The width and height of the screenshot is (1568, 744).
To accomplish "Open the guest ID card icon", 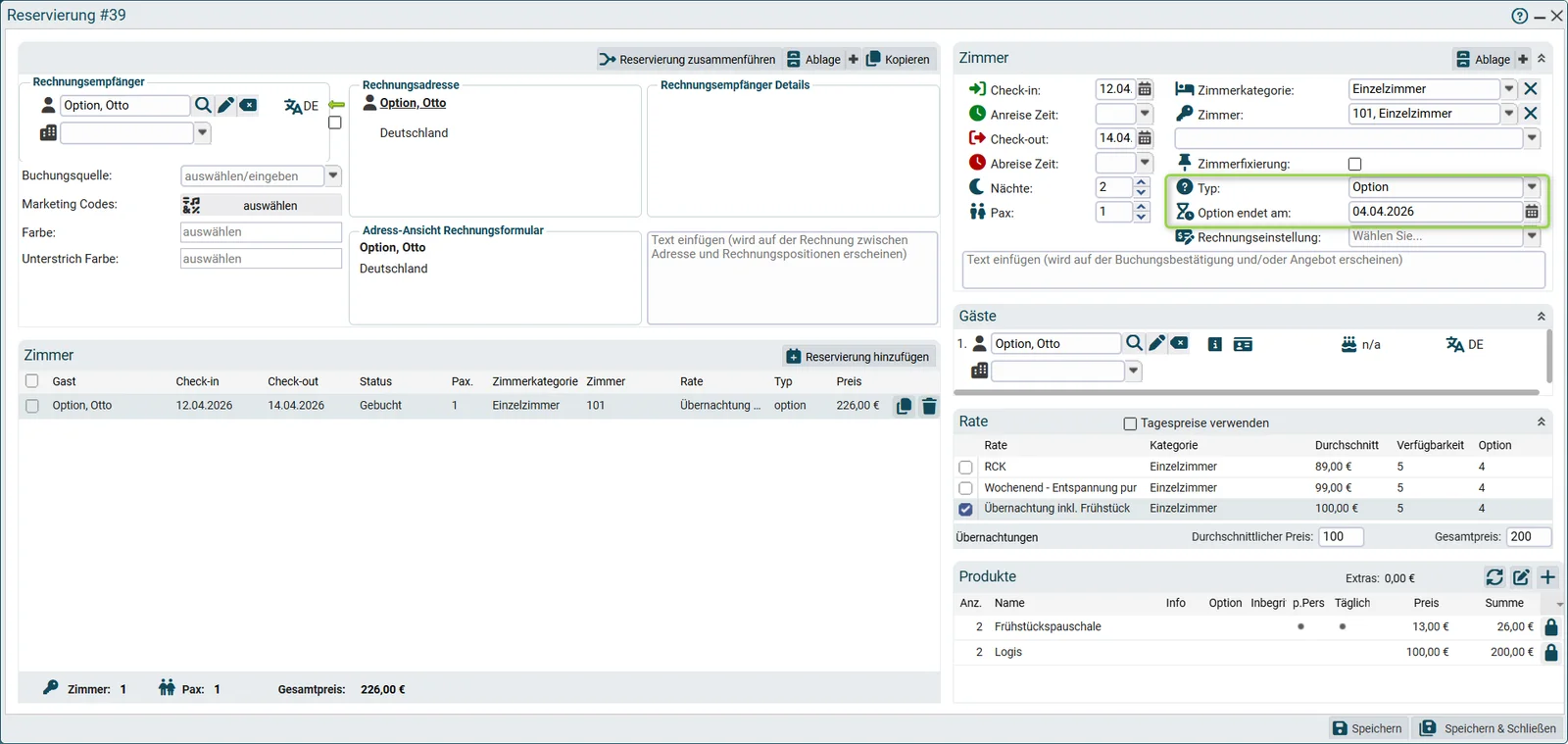I will pos(1243,344).
